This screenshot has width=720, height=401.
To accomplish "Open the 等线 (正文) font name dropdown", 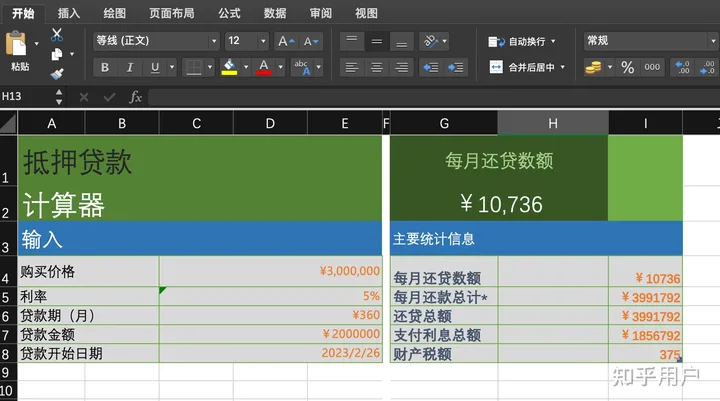I will [156, 41].
